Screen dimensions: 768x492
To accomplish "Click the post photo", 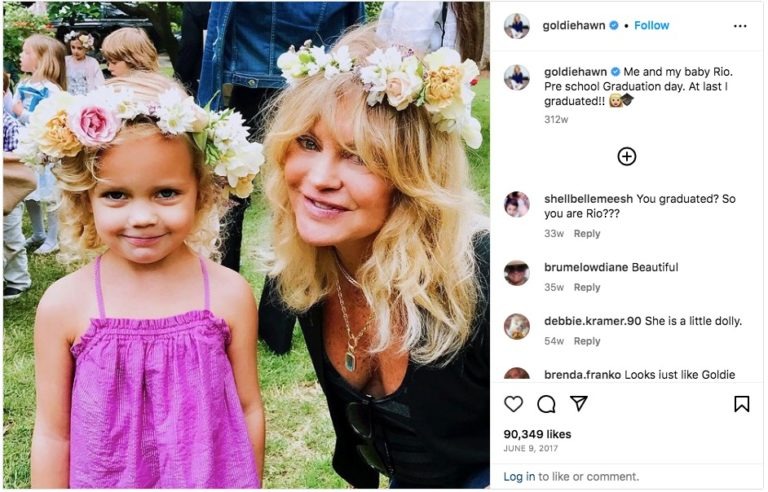I will click(x=246, y=246).
